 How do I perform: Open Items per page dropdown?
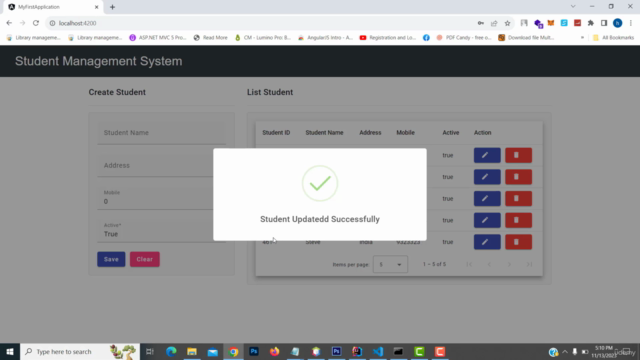pos(390,264)
